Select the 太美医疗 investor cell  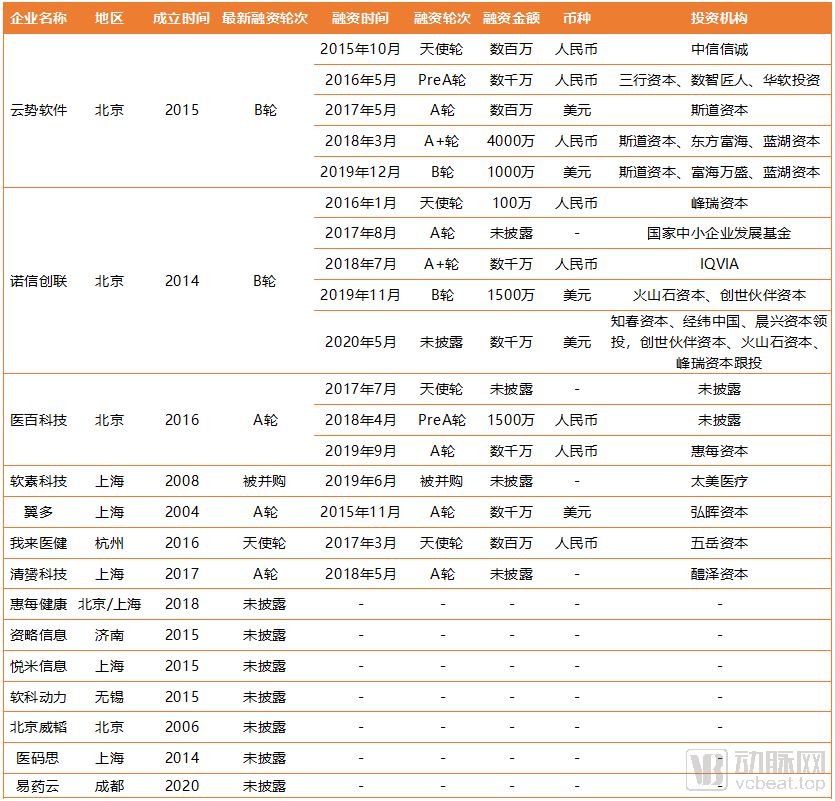[719, 481]
